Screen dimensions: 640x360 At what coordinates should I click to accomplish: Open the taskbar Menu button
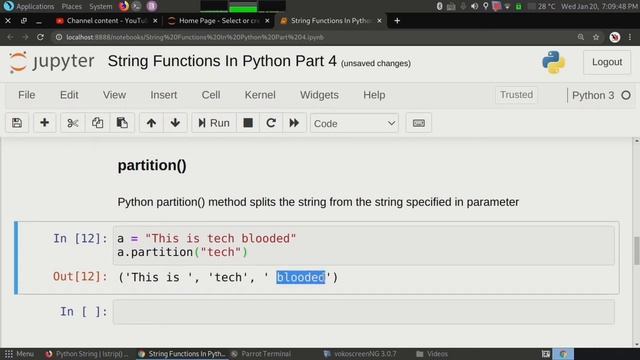[x=19, y=354]
